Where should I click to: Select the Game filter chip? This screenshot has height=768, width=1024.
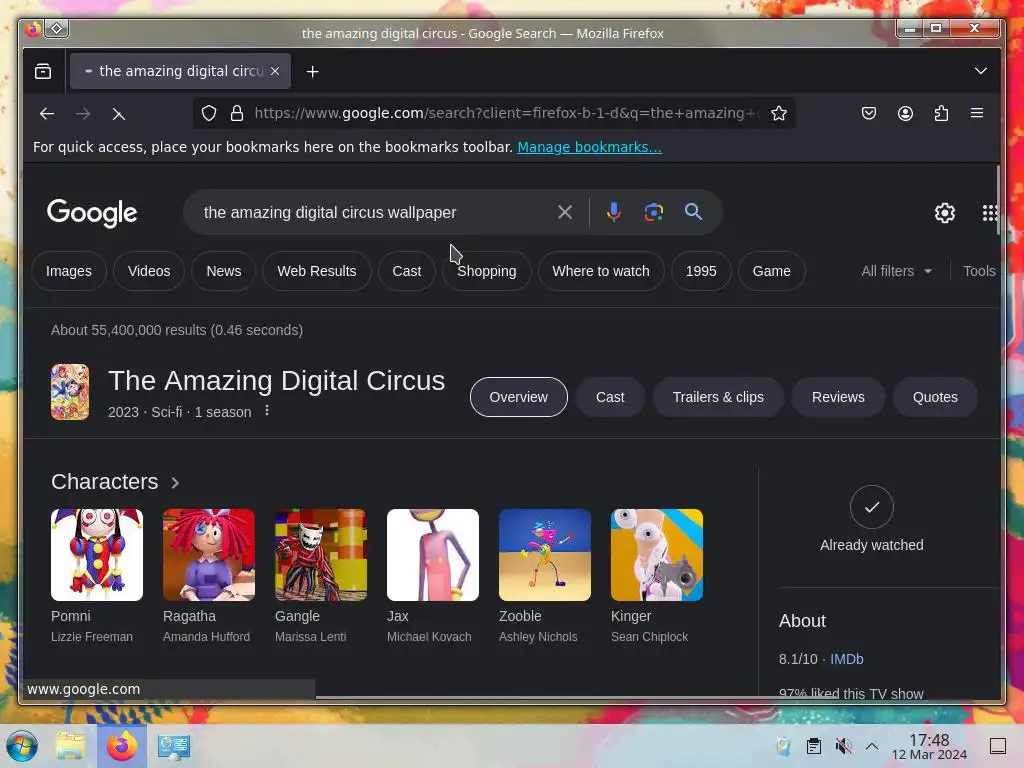(x=771, y=271)
